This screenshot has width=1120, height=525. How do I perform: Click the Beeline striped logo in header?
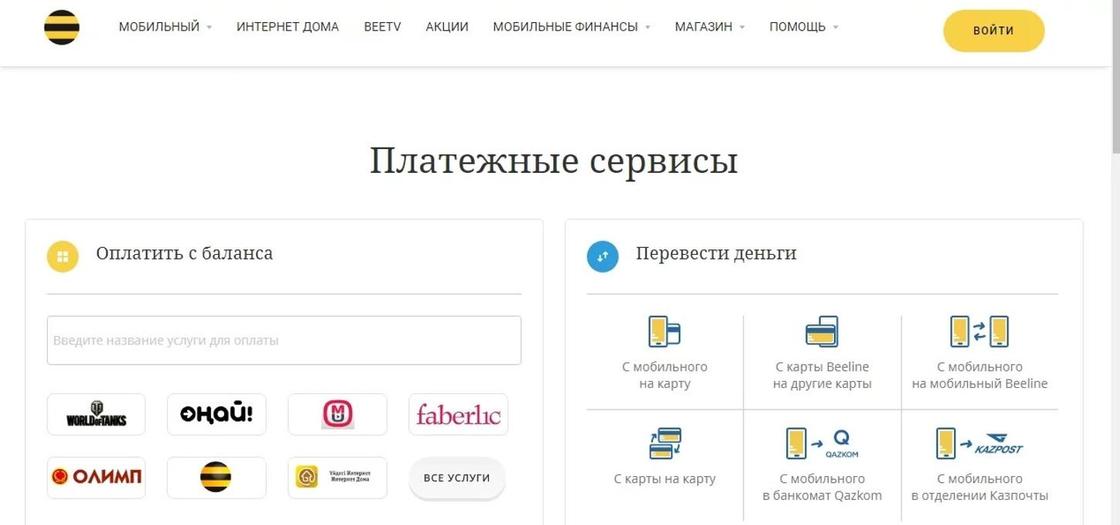61,27
